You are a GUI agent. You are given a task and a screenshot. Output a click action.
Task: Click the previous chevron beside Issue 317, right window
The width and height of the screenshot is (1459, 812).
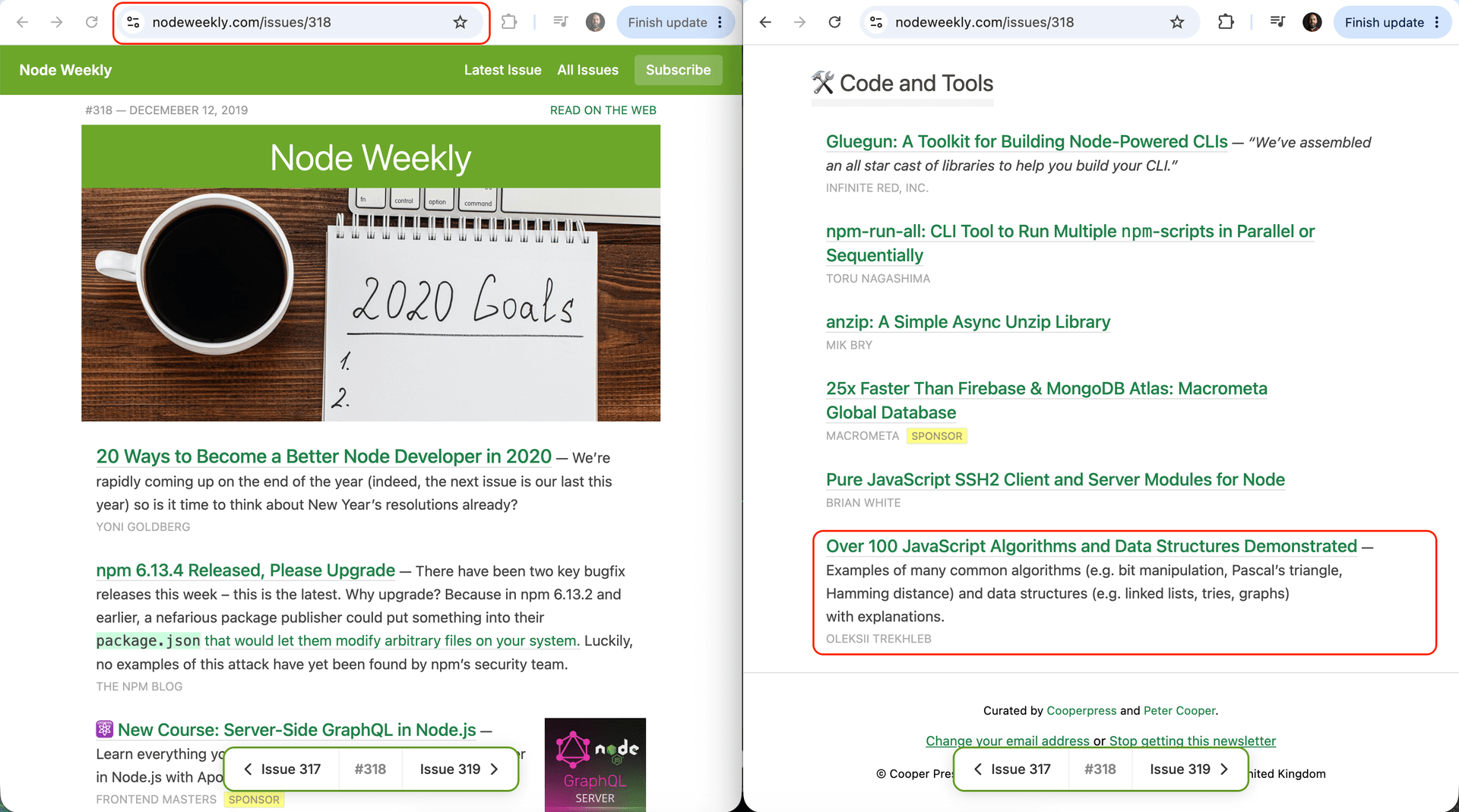978,769
